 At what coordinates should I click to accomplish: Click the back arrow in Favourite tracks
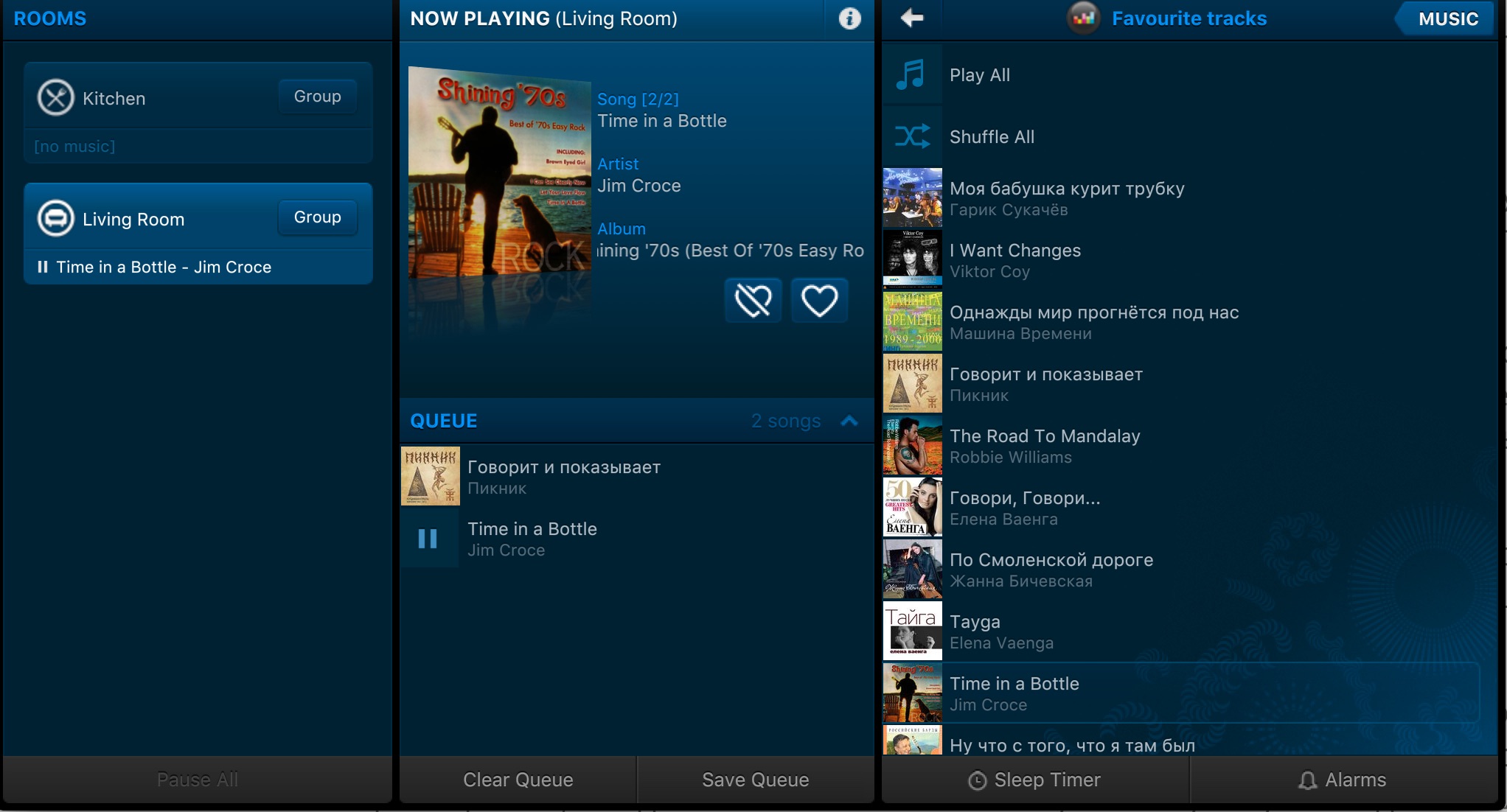click(912, 18)
